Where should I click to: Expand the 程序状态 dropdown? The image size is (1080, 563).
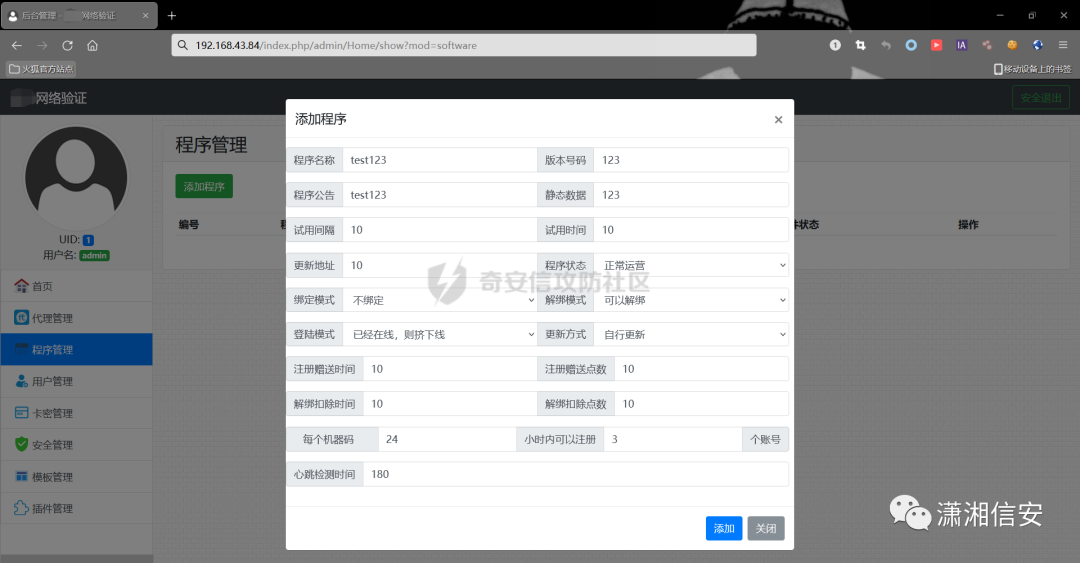pyautogui.click(x=691, y=265)
